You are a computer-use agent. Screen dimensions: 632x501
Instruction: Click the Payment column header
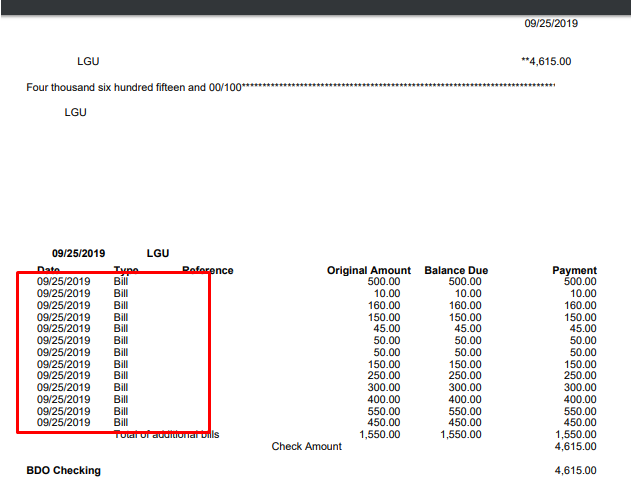574,270
